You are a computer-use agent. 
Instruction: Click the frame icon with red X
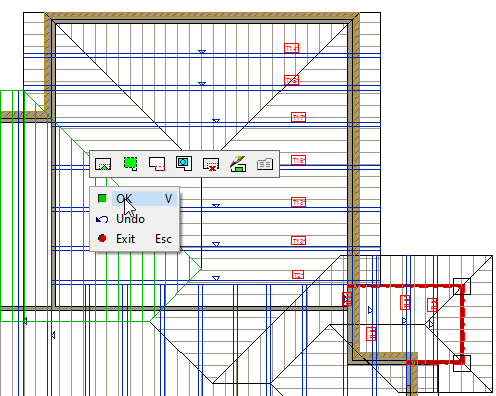[x=211, y=164]
